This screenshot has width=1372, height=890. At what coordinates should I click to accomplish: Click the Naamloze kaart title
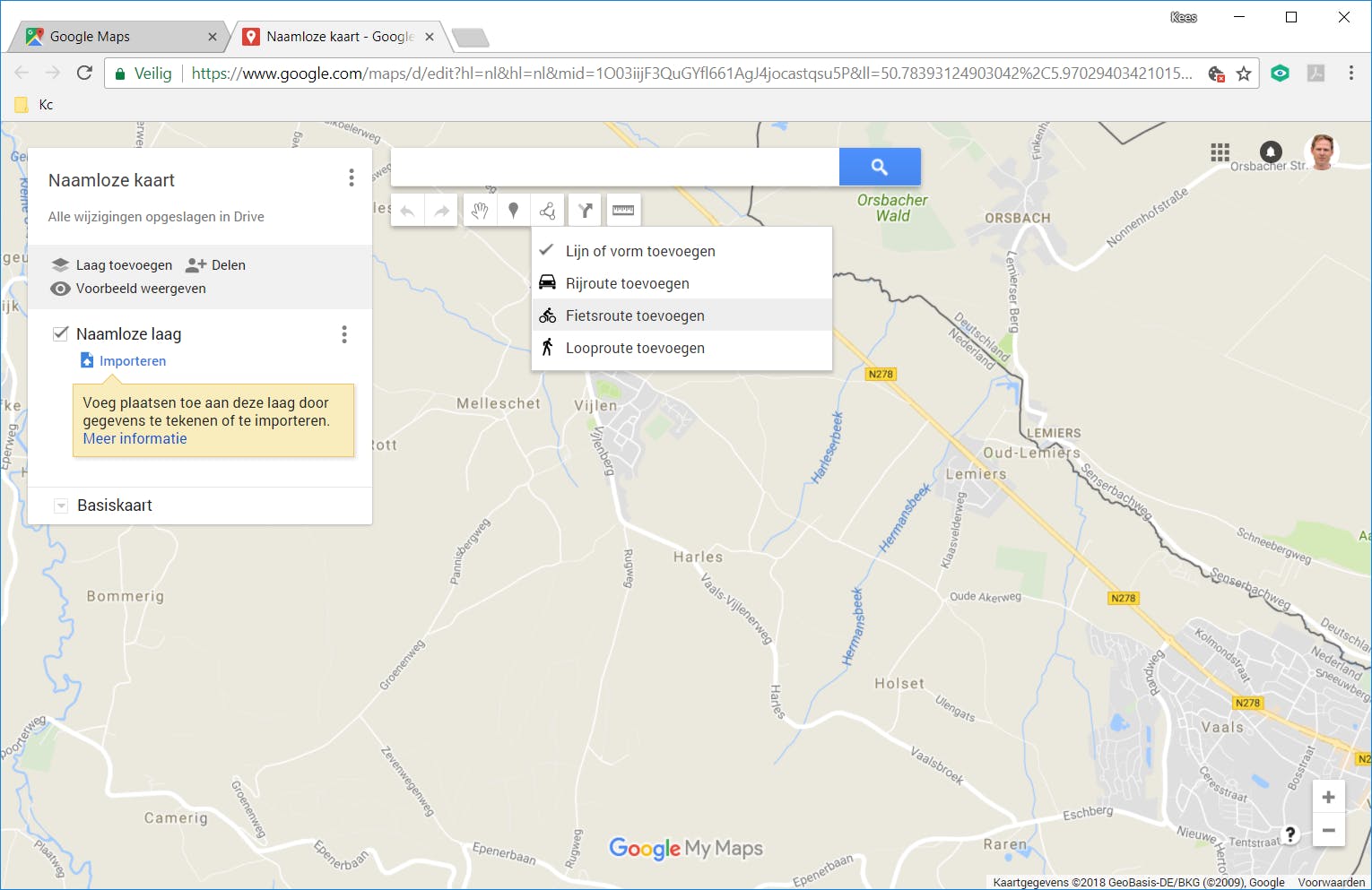tap(111, 180)
